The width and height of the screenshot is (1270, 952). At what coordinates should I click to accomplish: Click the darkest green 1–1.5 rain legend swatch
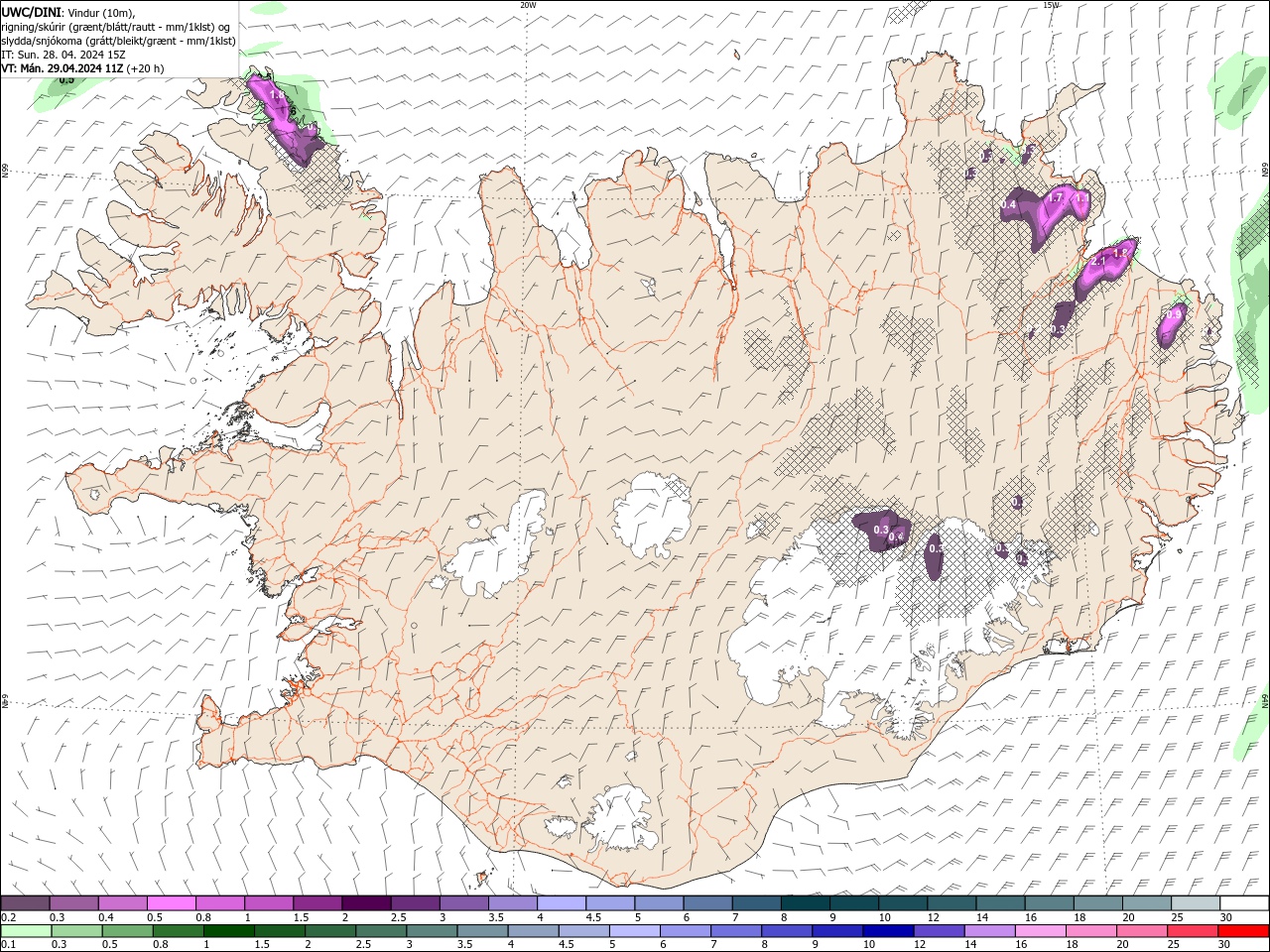(228, 931)
